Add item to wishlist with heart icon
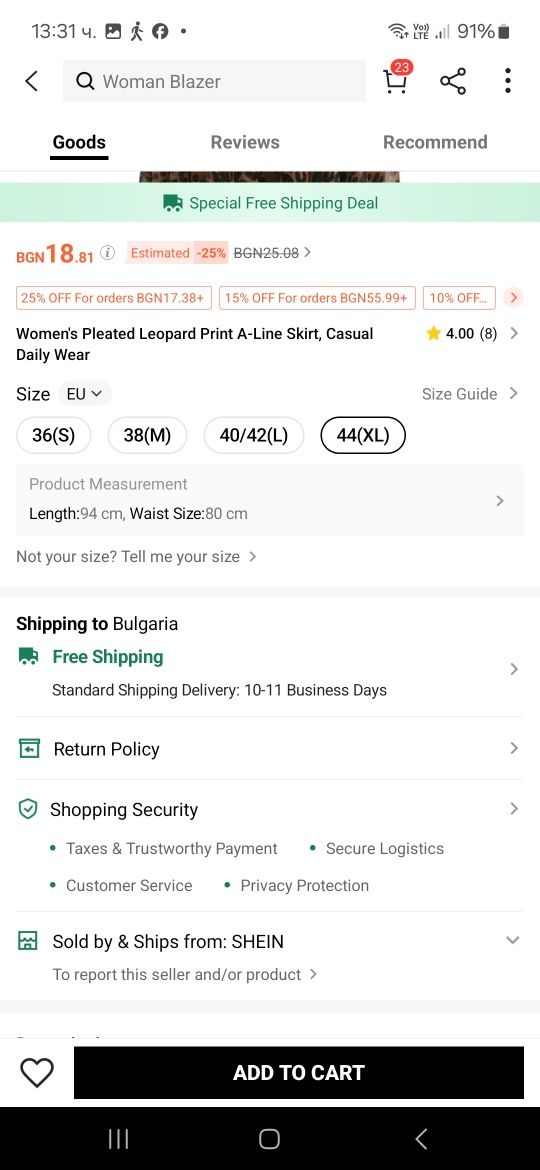This screenshot has height=1170, width=540. point(37,1073)
